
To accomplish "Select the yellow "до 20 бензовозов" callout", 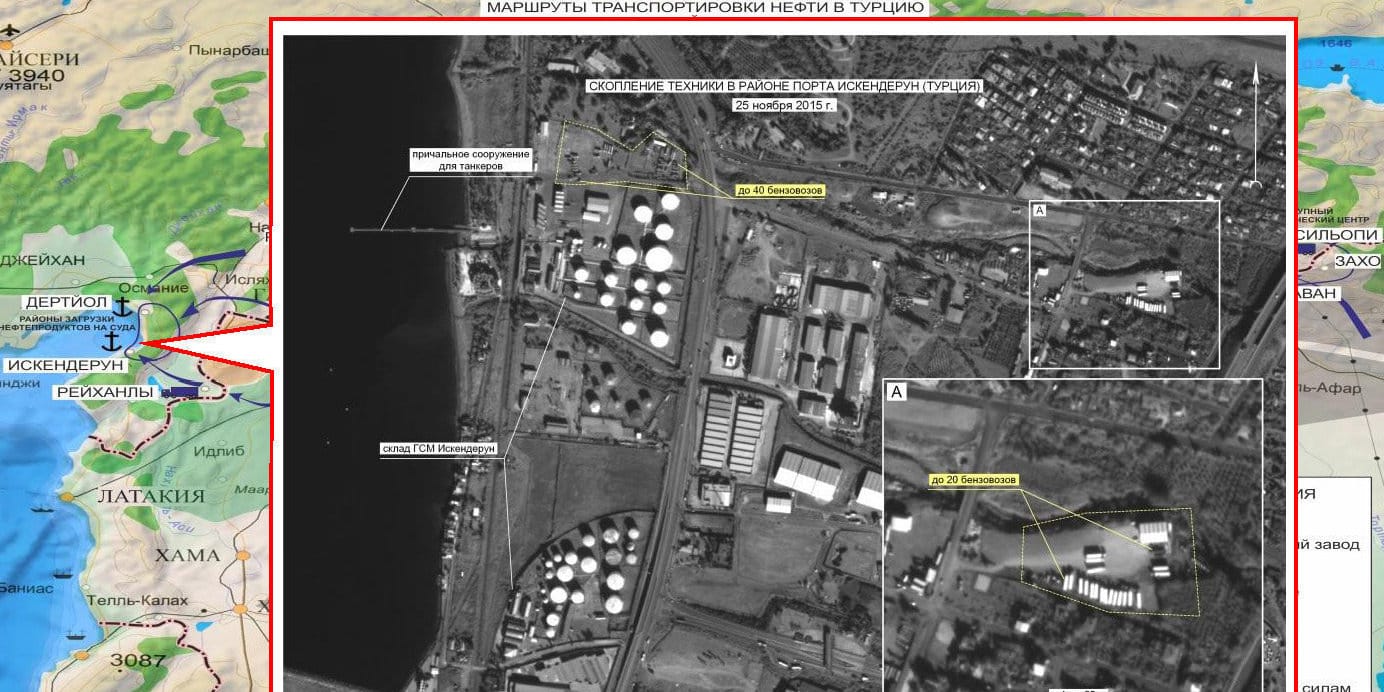I will [x=973, y=480].
